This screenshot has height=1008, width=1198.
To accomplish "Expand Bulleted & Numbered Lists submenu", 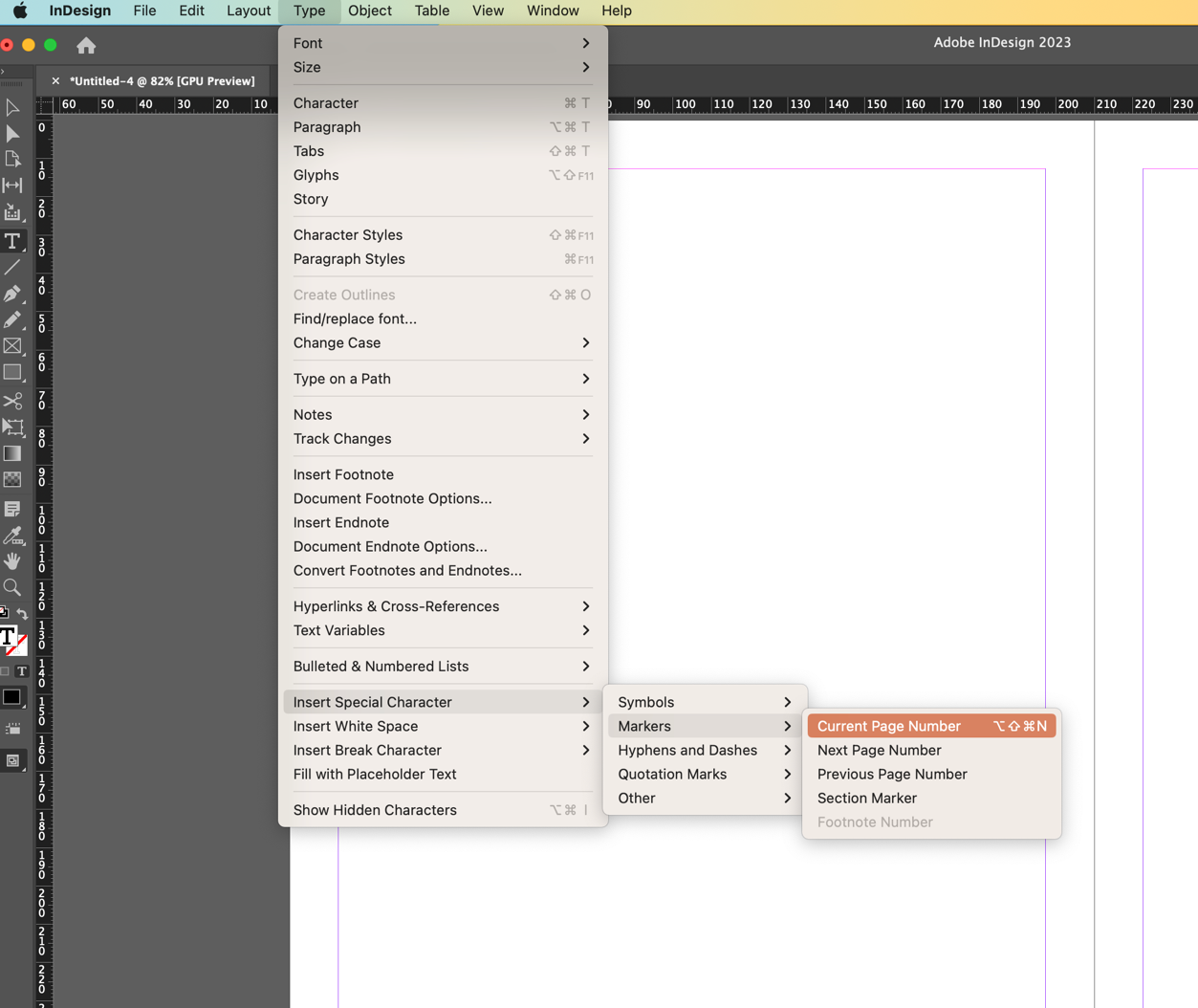I will pos(443,666).
